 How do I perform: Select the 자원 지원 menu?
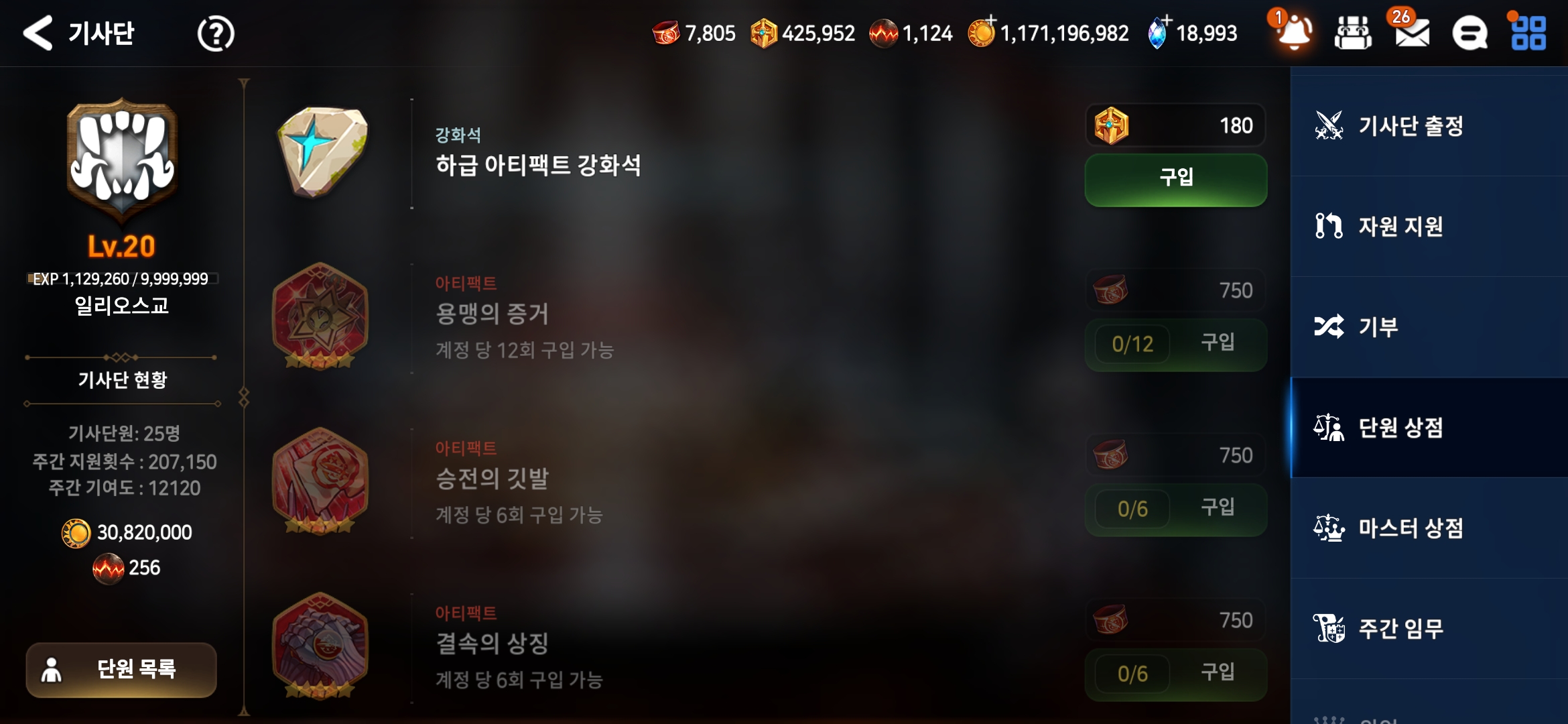(x=1429, y=227)
